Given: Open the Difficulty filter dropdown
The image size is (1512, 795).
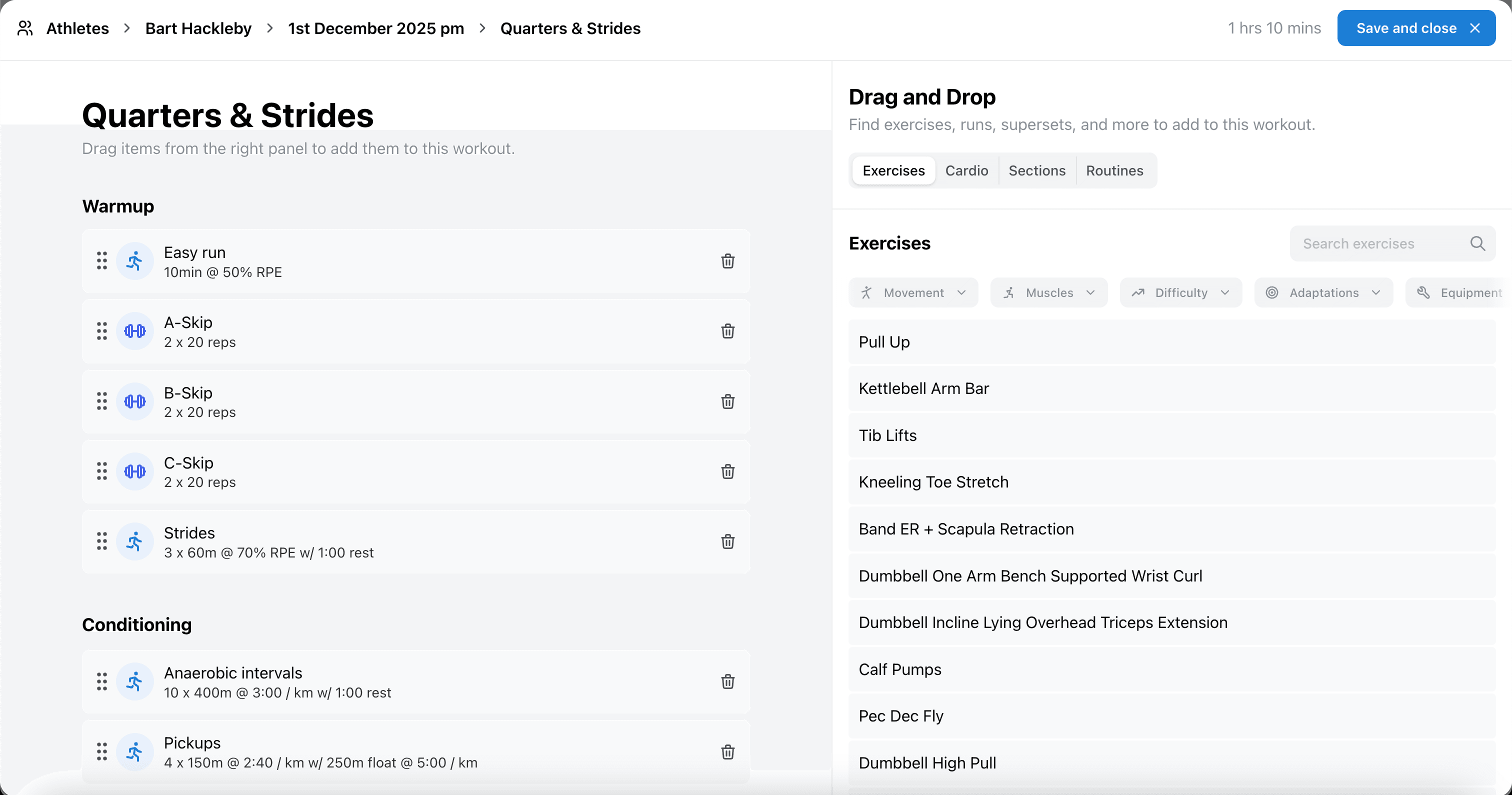Looking at the screenshot, I should click(x=1180, y=292).
